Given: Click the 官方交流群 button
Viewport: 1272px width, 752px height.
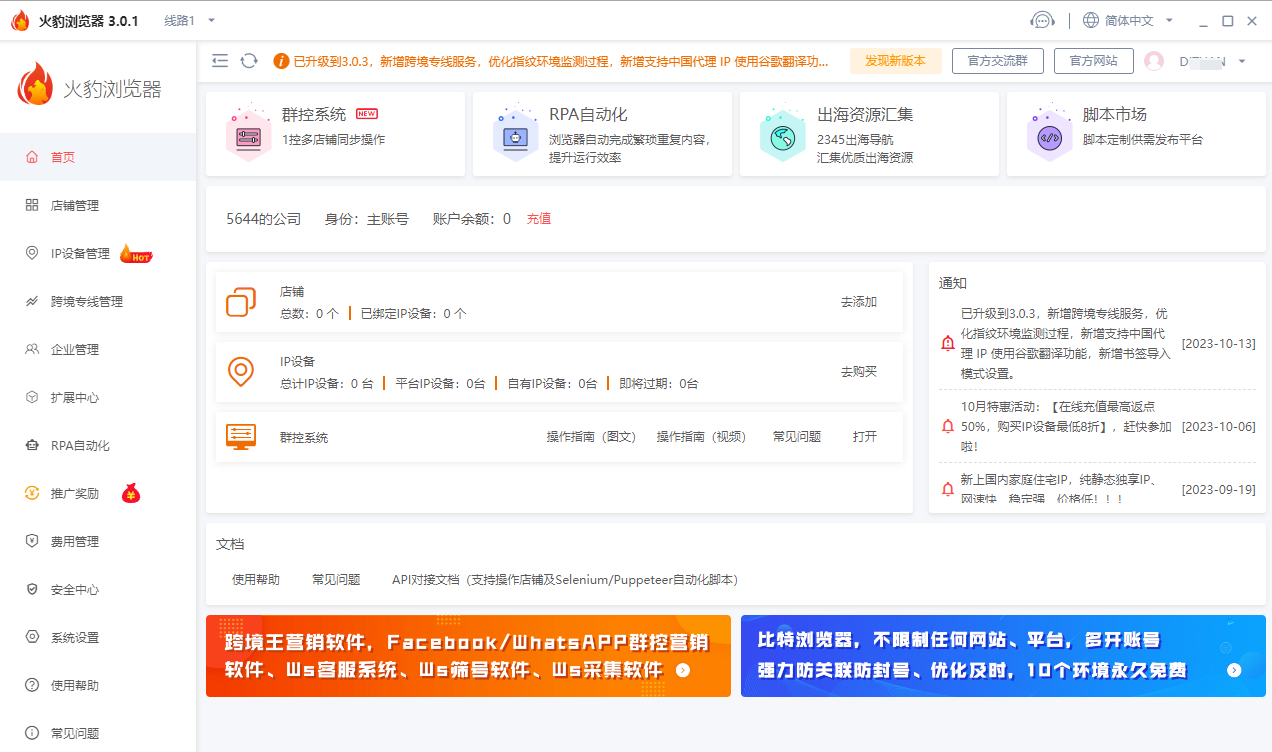Looking at the screenshot, I should click(x=997, y=61).
